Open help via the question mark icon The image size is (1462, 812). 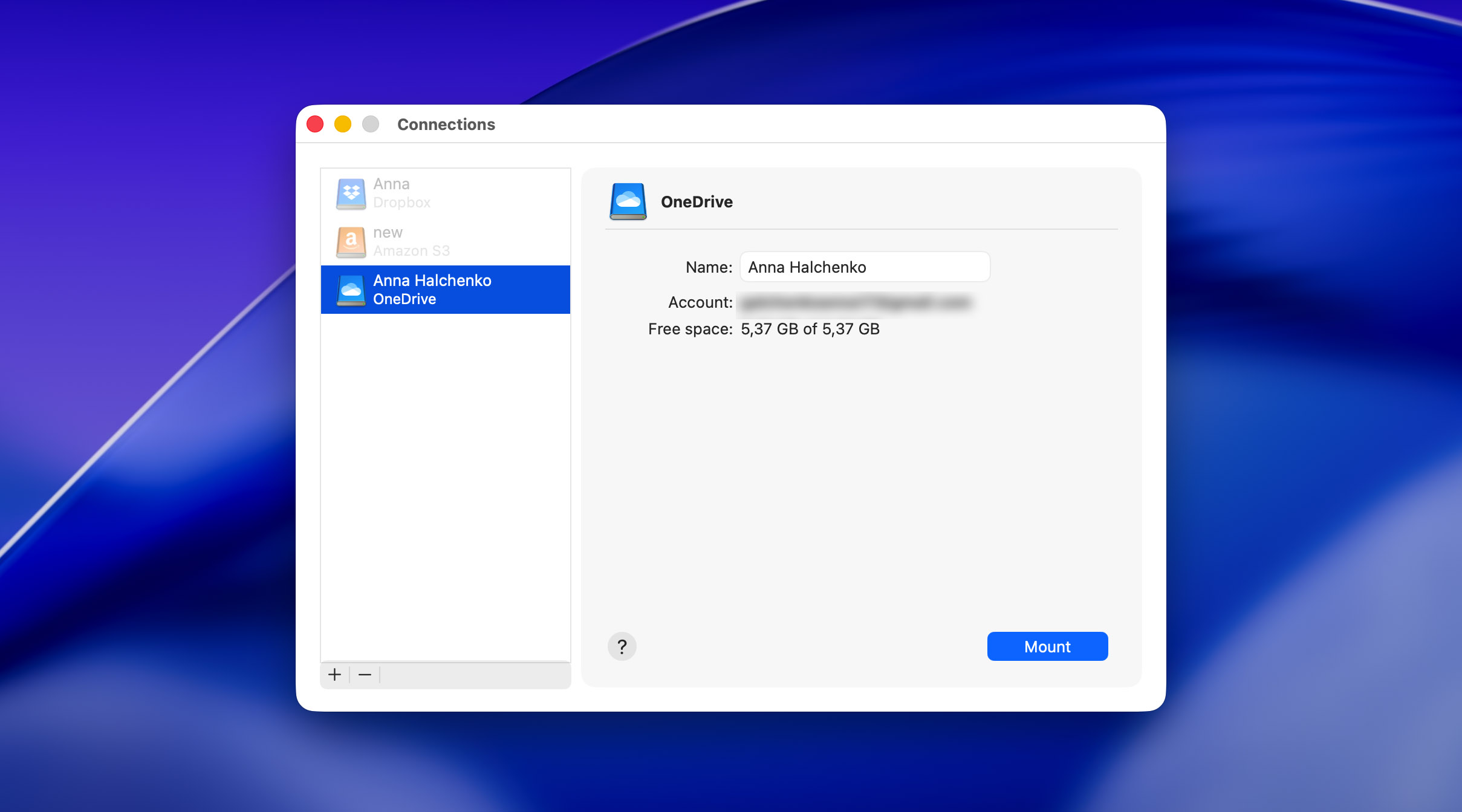point(622,646)
